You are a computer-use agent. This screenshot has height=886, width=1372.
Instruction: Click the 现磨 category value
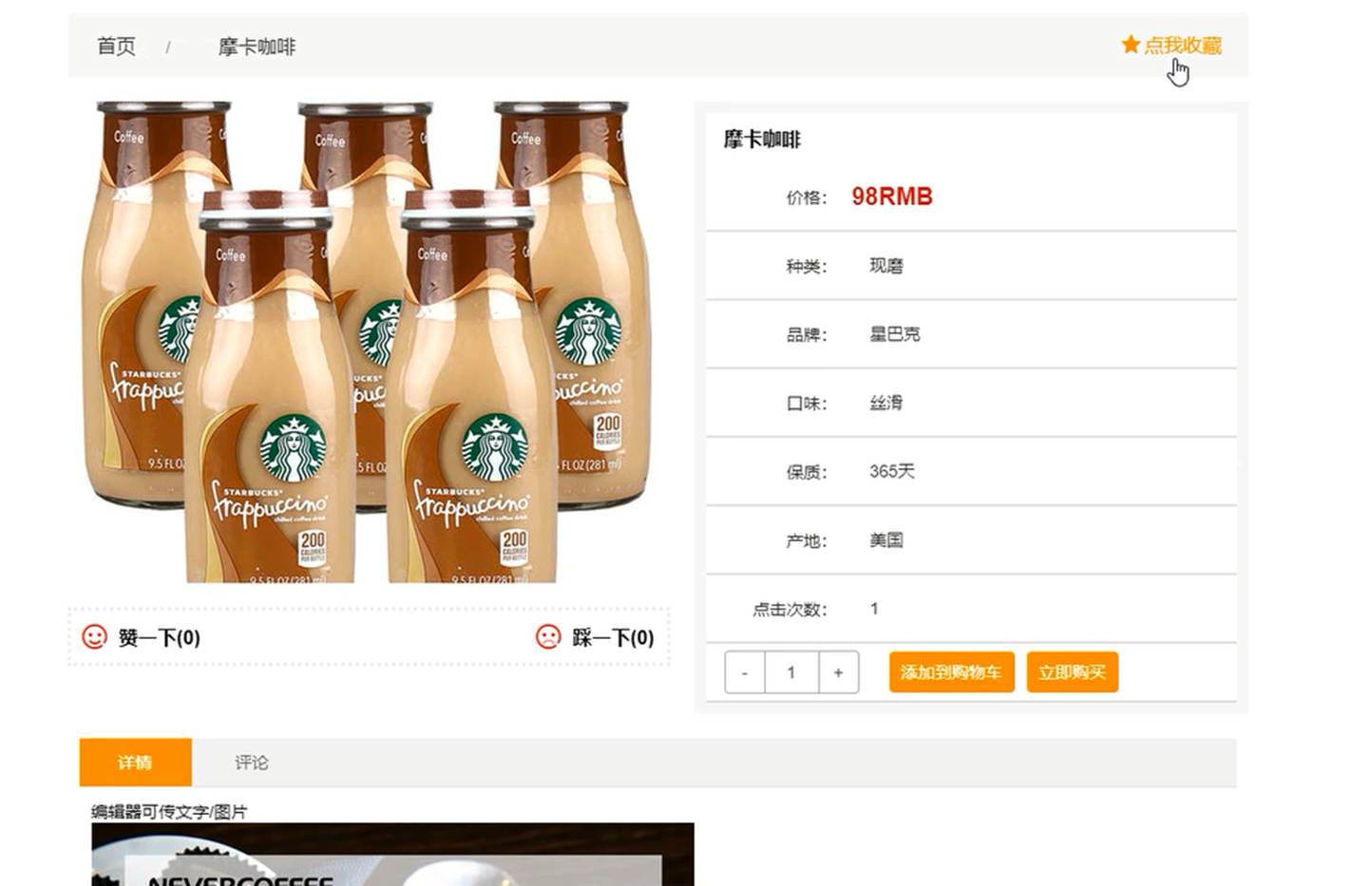coord(886,266)
